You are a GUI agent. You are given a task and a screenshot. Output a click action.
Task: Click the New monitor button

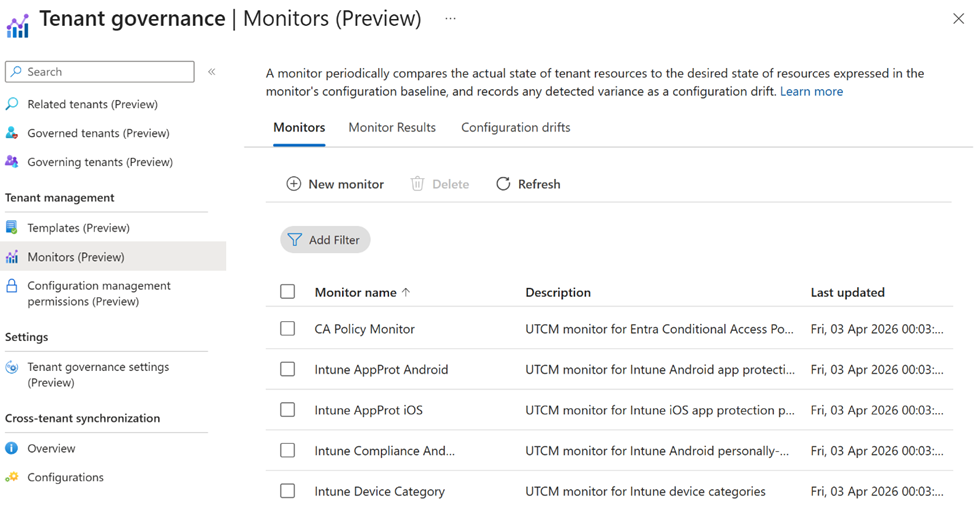(x=335, y=184)
